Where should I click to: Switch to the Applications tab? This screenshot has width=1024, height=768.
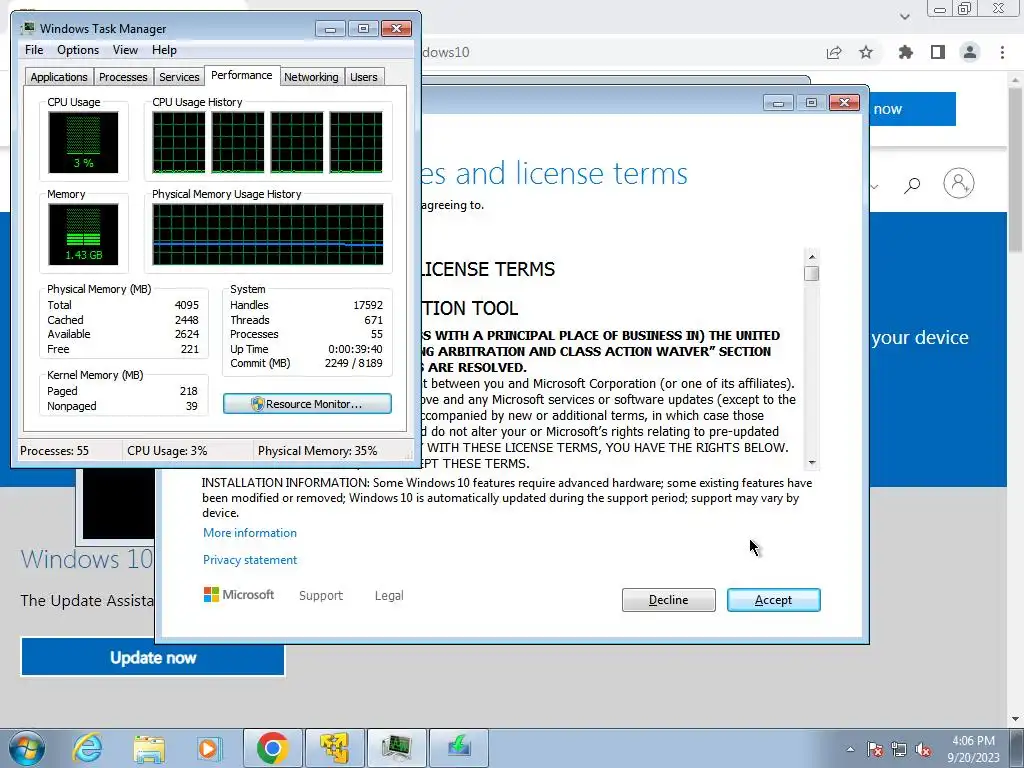pos(59,77)
